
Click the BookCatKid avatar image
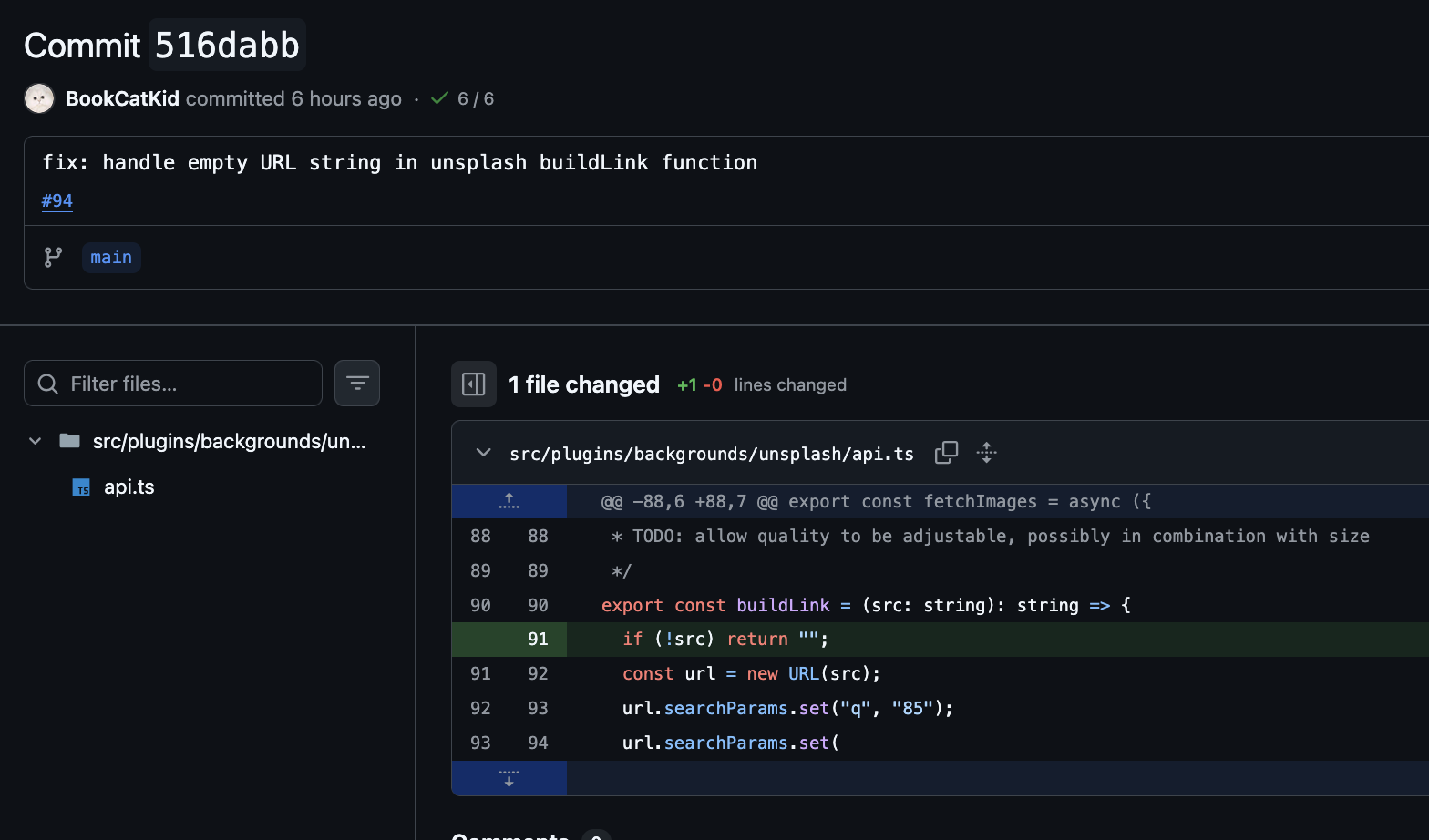tap(39, 98)
